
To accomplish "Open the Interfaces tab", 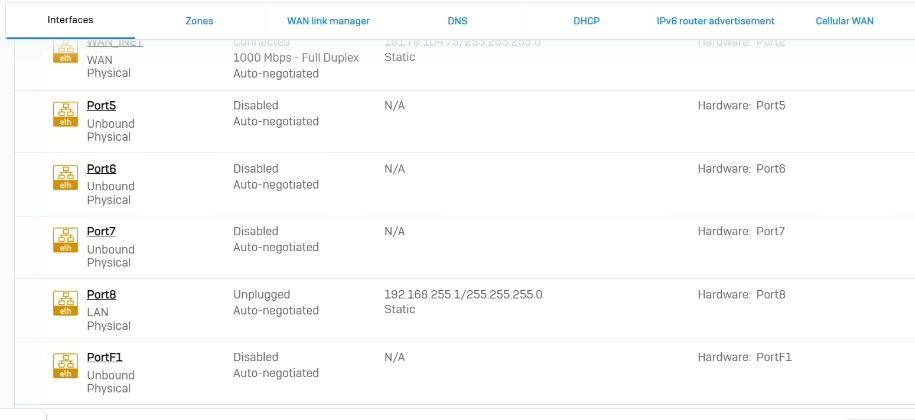I will point(70,20).
